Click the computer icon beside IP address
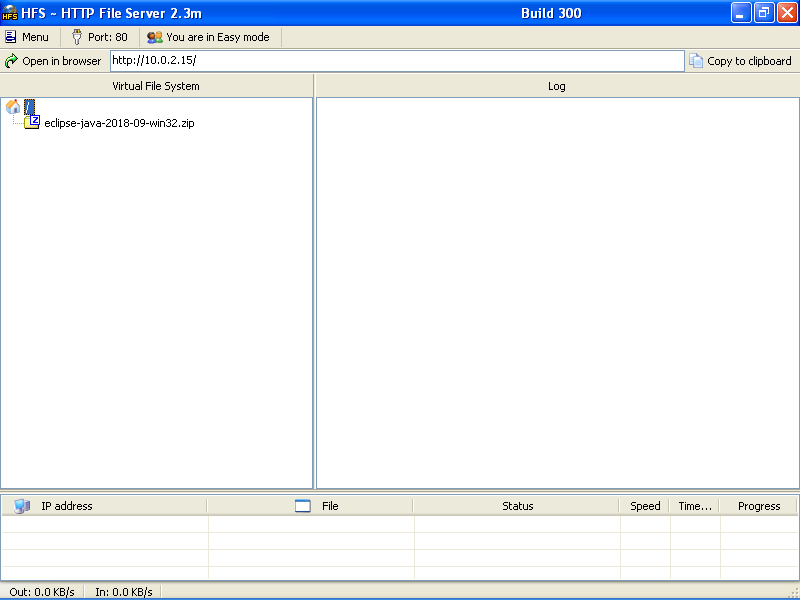 [22, 506]
